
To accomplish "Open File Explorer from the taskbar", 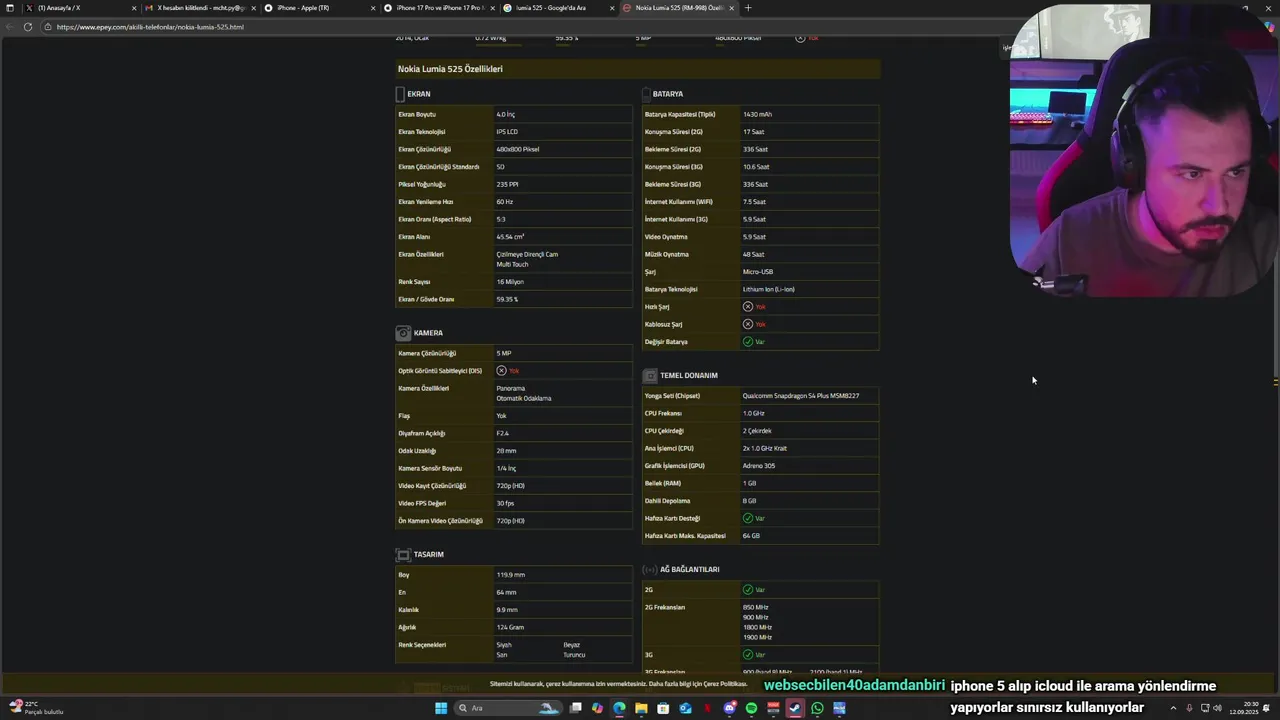I will [x=641, y=708].
